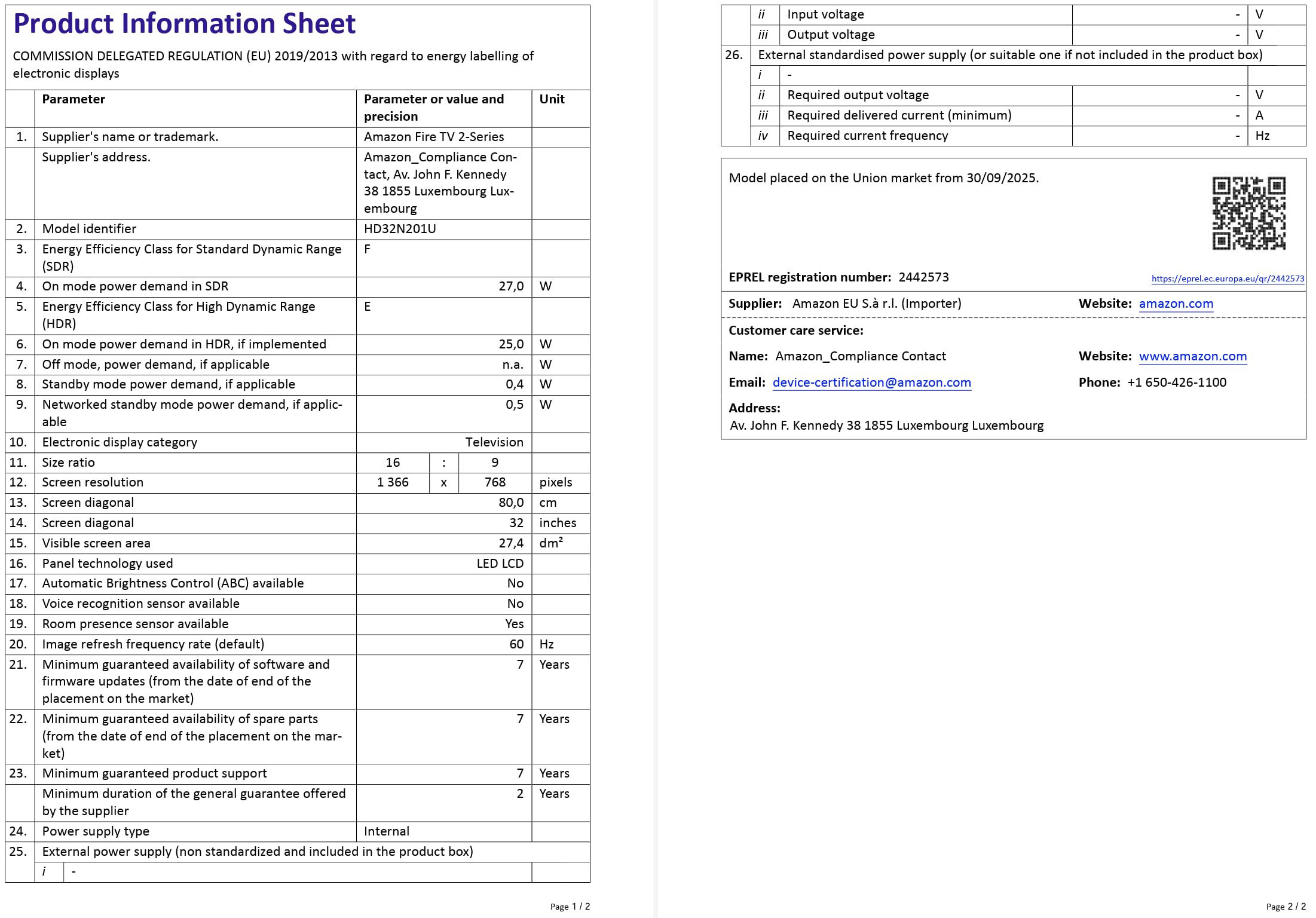Click the device-certification@amazon.com email link
The image size is (1316, 918).
(x=871, y=382)
